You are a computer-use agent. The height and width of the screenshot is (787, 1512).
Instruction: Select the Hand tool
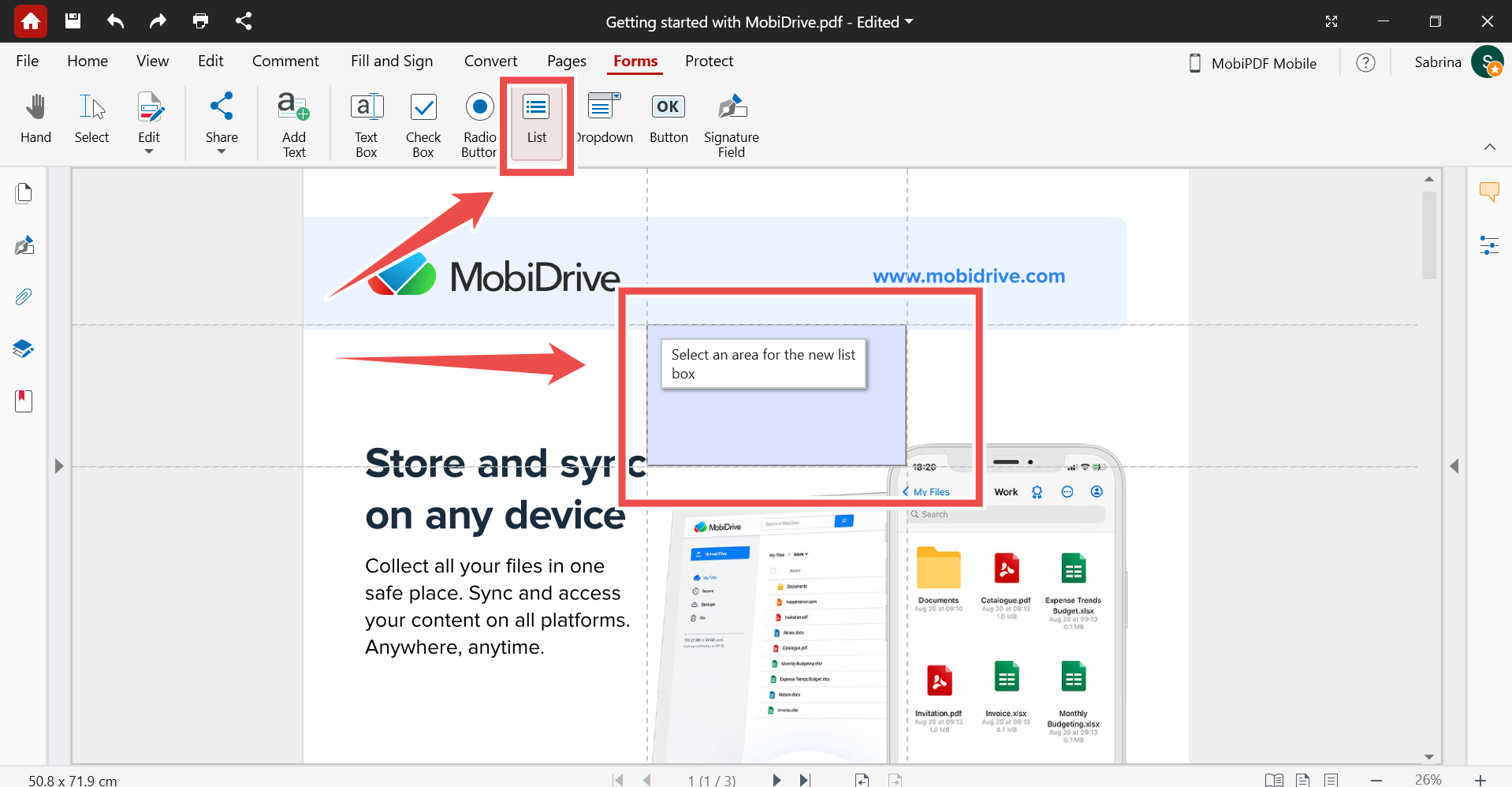35,119
